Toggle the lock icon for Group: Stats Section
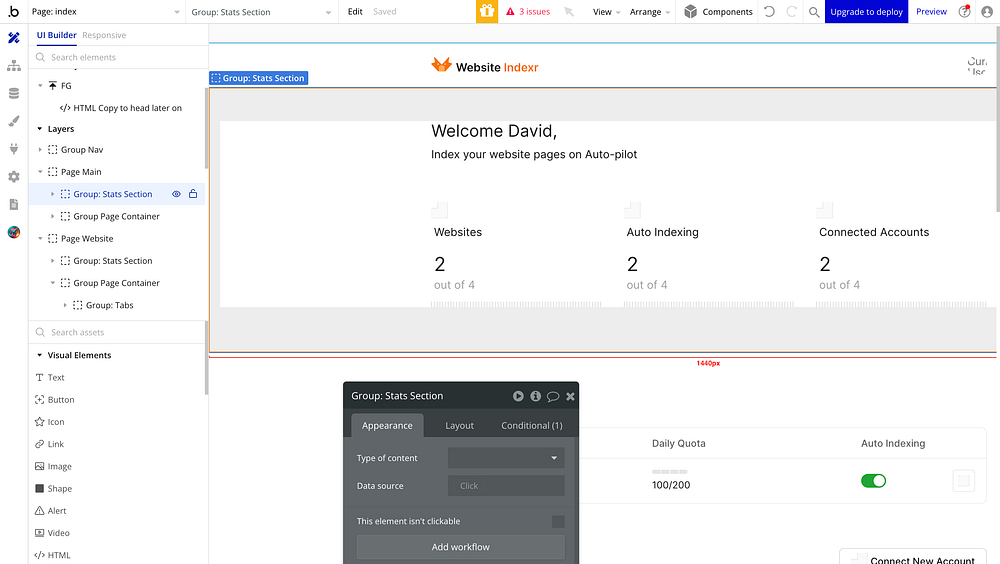The image size is (1000, 564). click(x=193, y=194)
